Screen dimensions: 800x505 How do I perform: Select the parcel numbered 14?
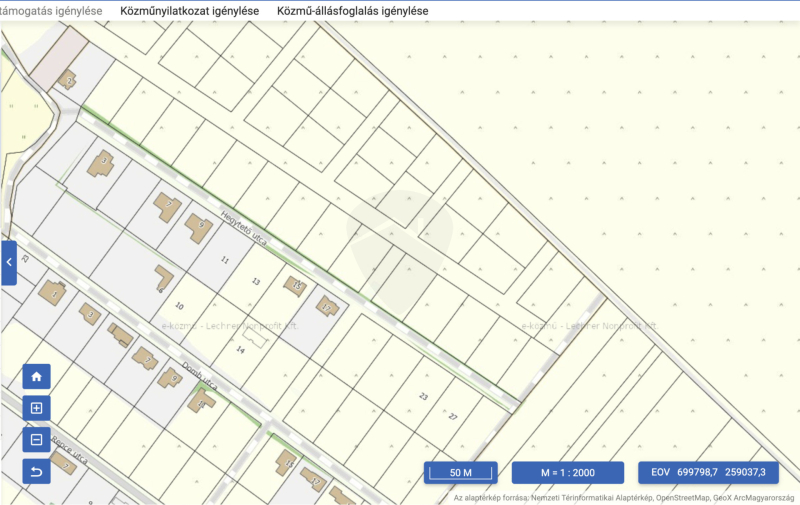[240, 350]
